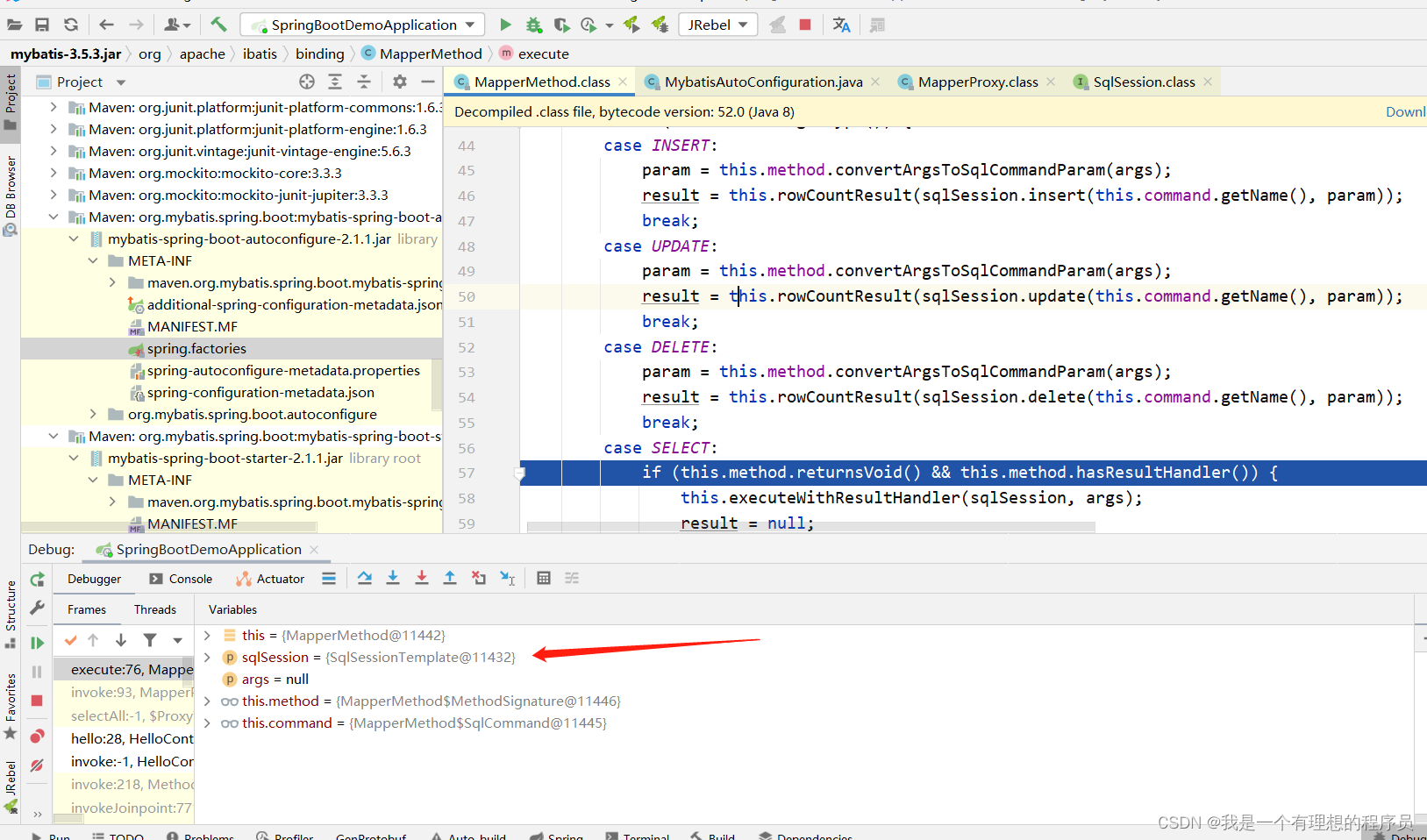This screenshot has height=840, width=1427.
Task: Click the locate/select opened file target icon
Action: (307, 82)
